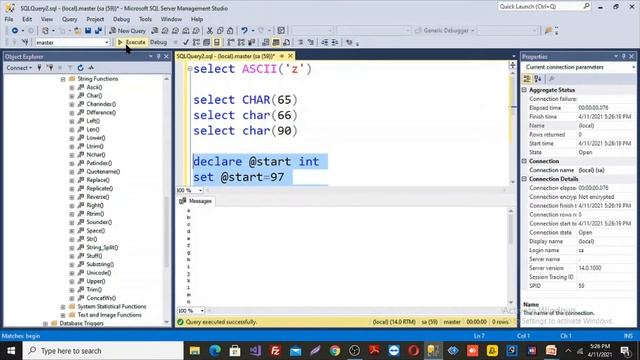Image resolution: width=640 pixels, height=360 pixels.
Task: Open the Tools menu
Action: [x=145, y=19]
